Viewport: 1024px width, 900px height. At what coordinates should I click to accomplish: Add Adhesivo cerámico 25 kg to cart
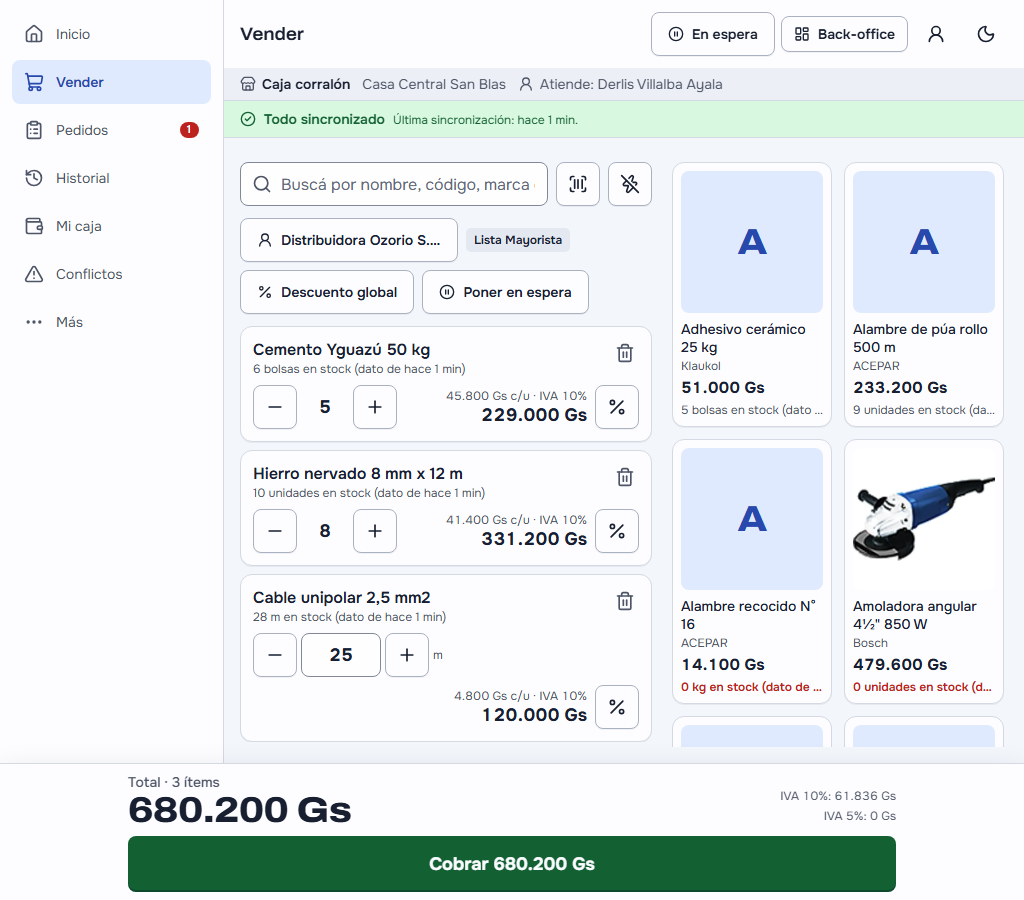(752, 295)
